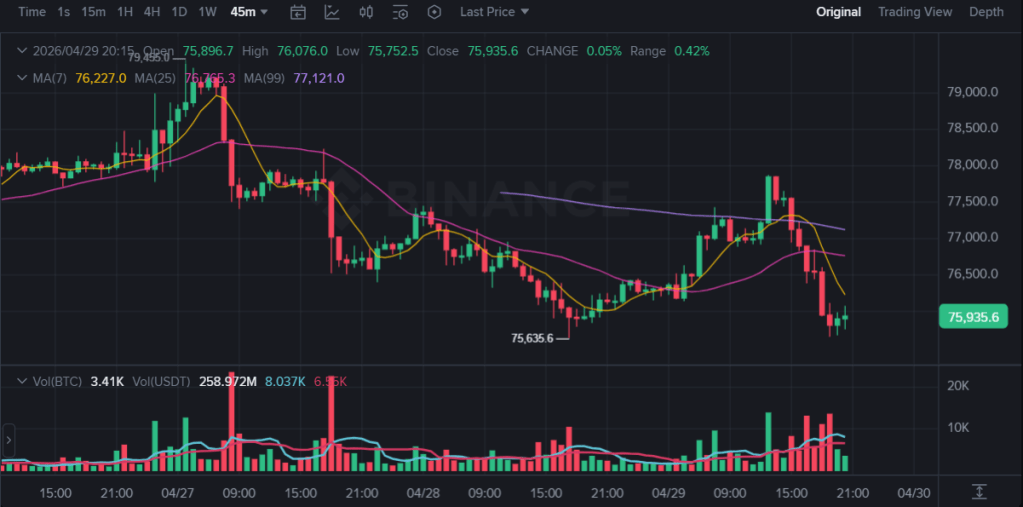
Task: Switch to the Trading View tab
Action: point(914,12)
